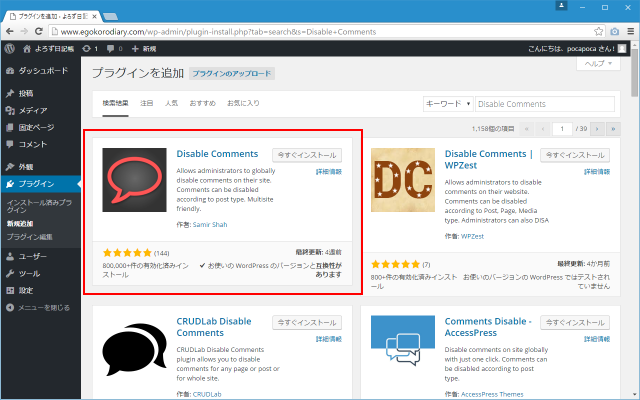Switch to お気に入り favorites tab
Screen dimensions: 640x400
pos(243,103)
